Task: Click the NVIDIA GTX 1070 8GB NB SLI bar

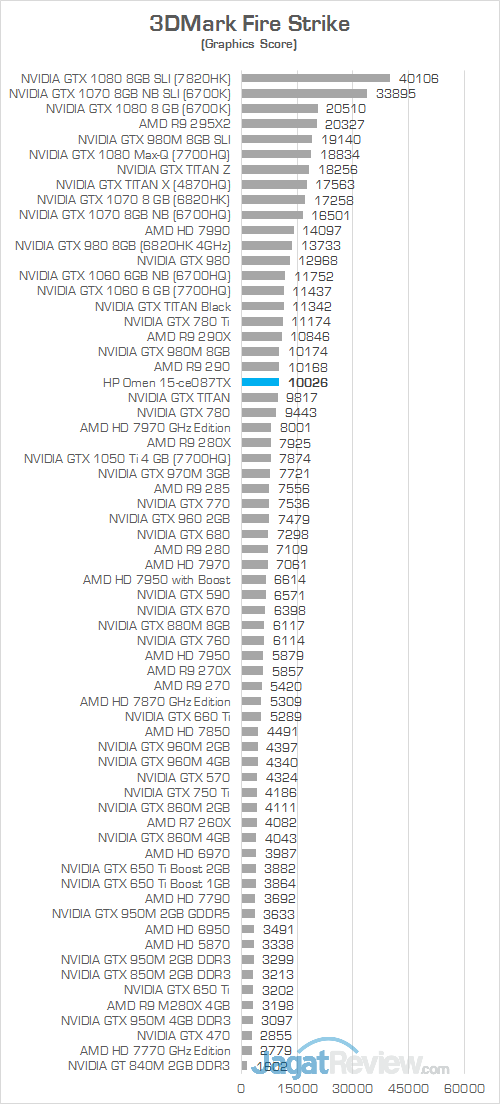Action: (x=305, y=94)
